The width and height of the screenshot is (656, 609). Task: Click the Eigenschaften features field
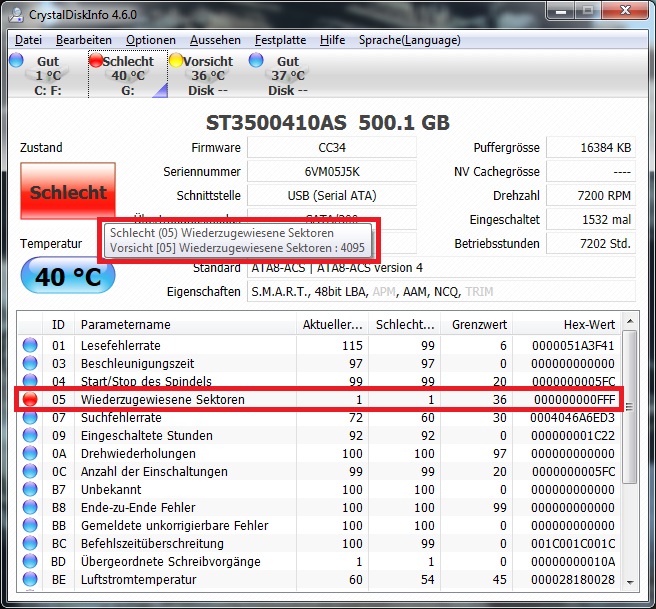pos(441,292)
